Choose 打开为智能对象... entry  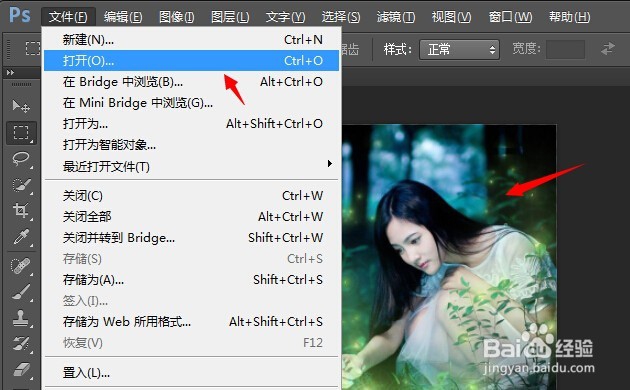(191, 145)
